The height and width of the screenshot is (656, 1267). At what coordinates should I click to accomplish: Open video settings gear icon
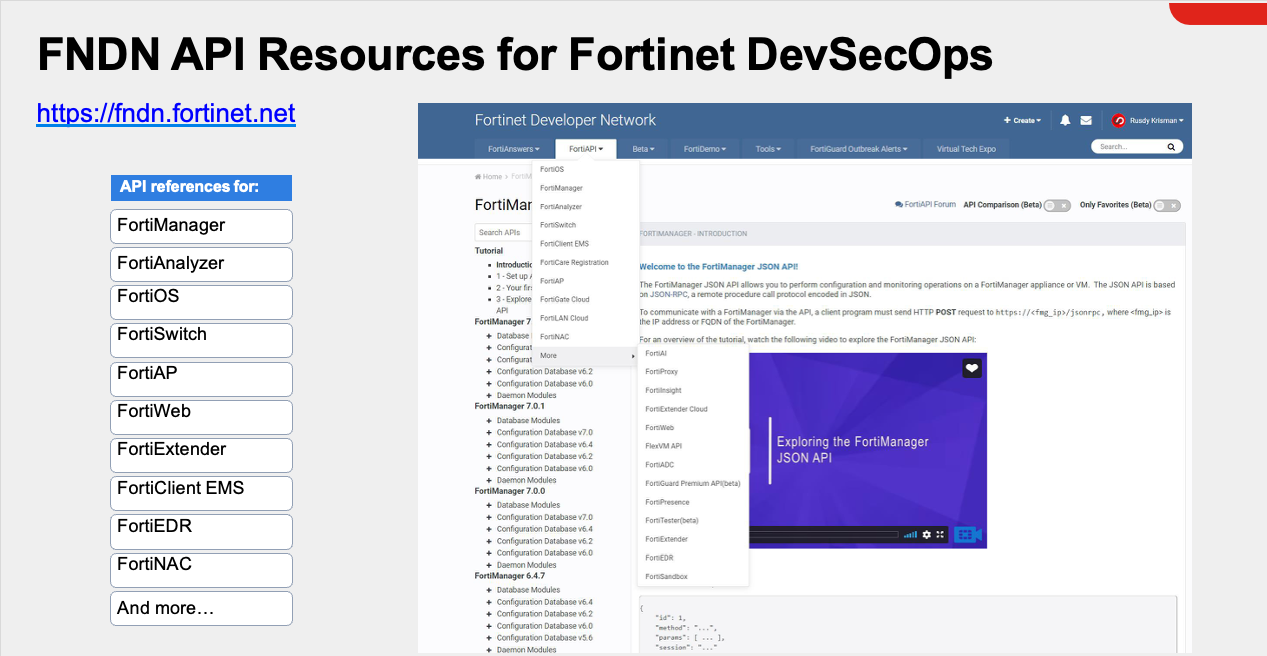coord(927,535)
